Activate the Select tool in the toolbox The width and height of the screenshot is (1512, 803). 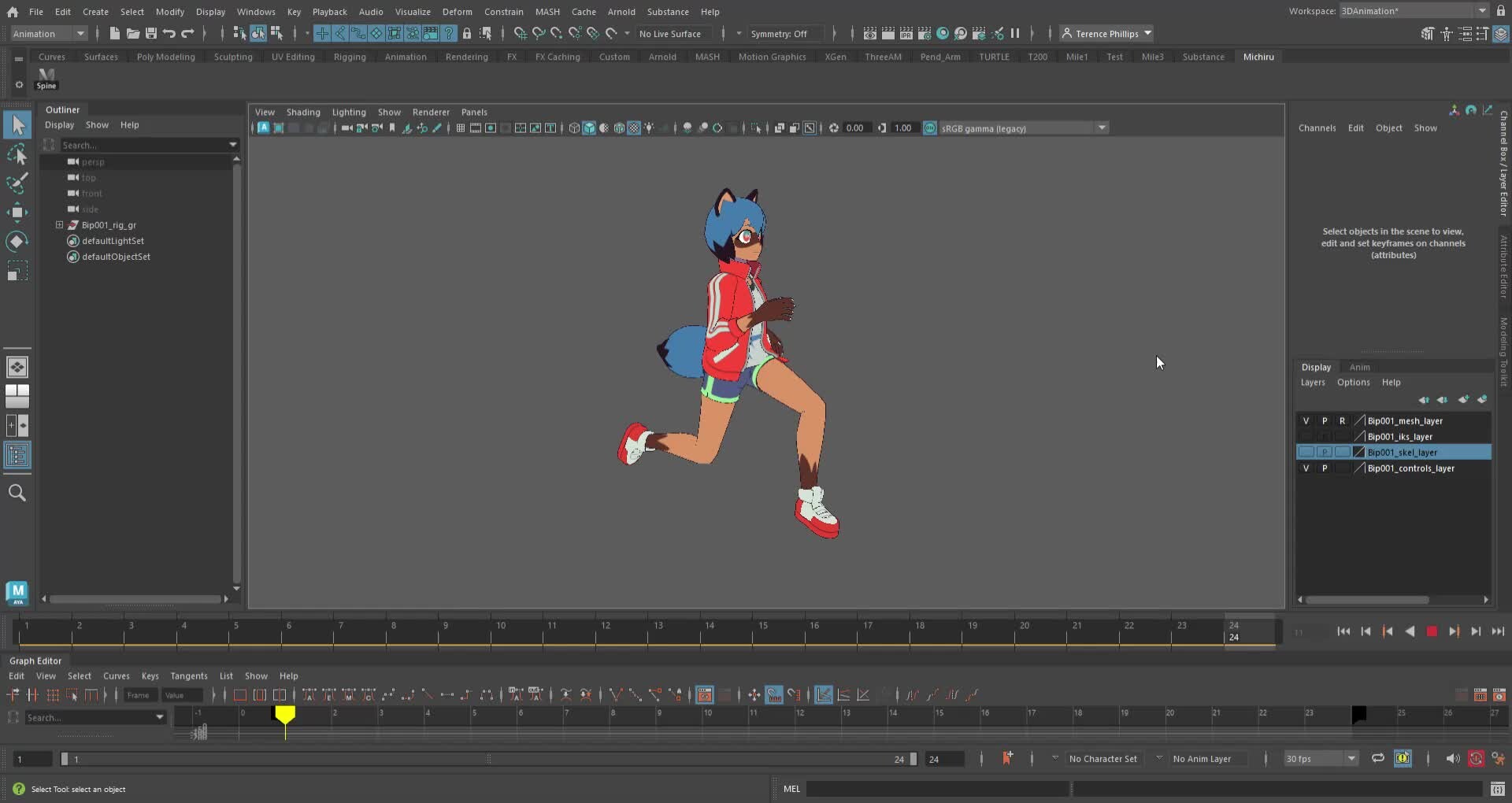(17, 124)
